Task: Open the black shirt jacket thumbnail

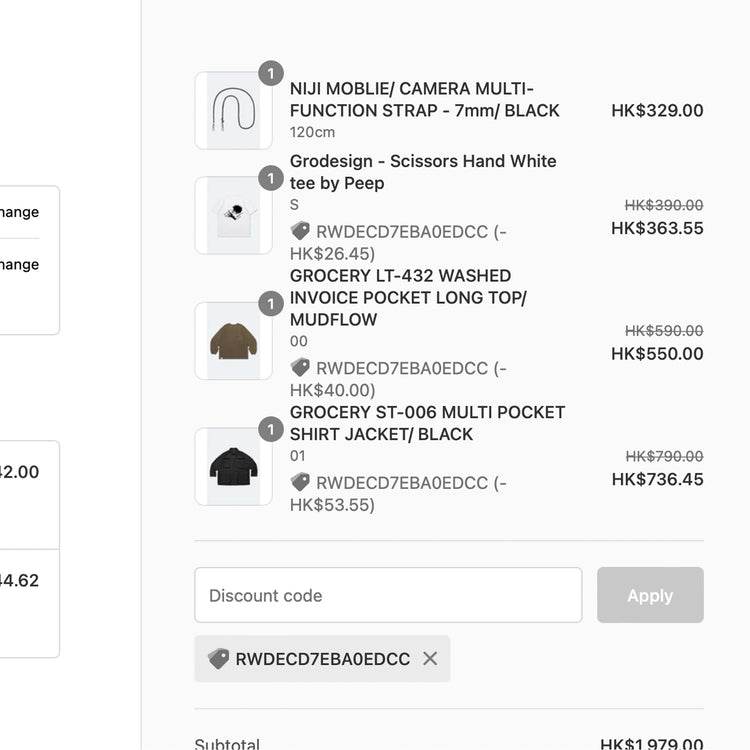Action: click(x=233, y=467)
